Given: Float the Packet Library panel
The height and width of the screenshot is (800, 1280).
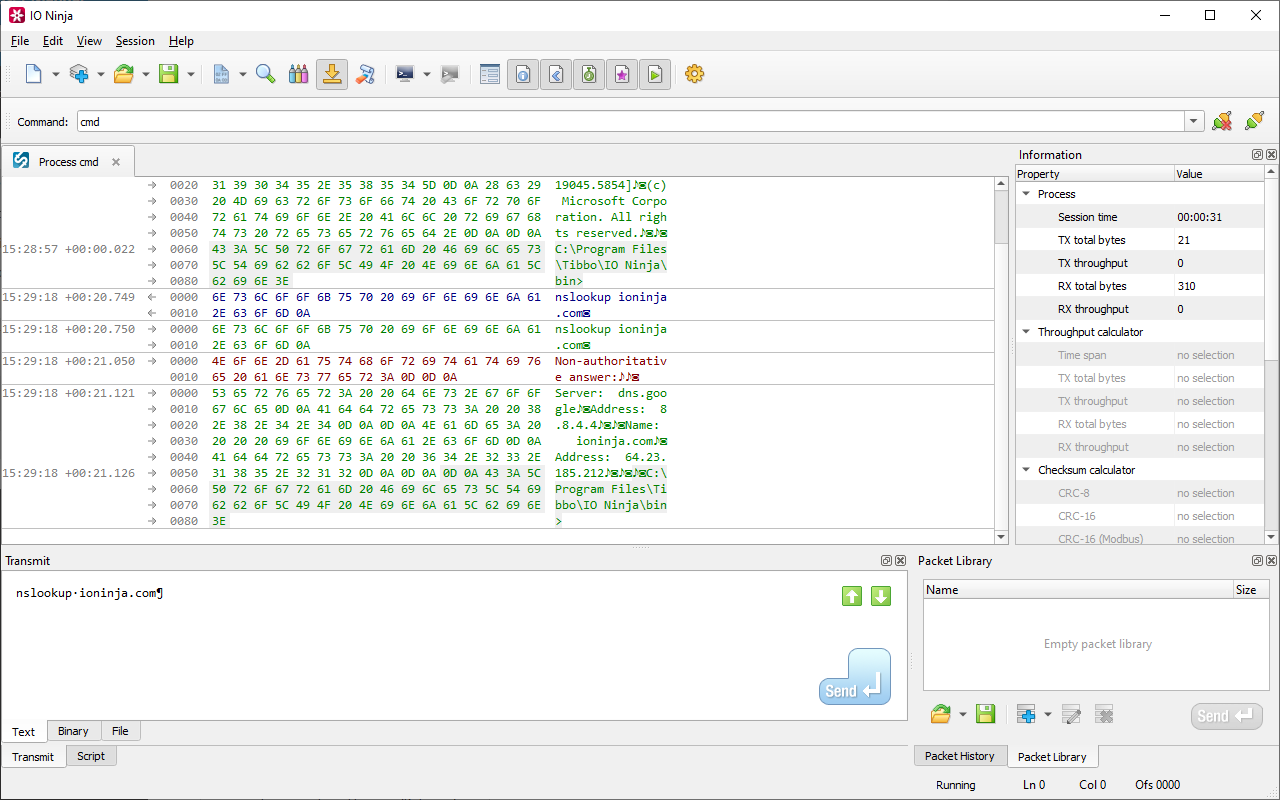Looking at the screenshot, I should pos(1258,561).
